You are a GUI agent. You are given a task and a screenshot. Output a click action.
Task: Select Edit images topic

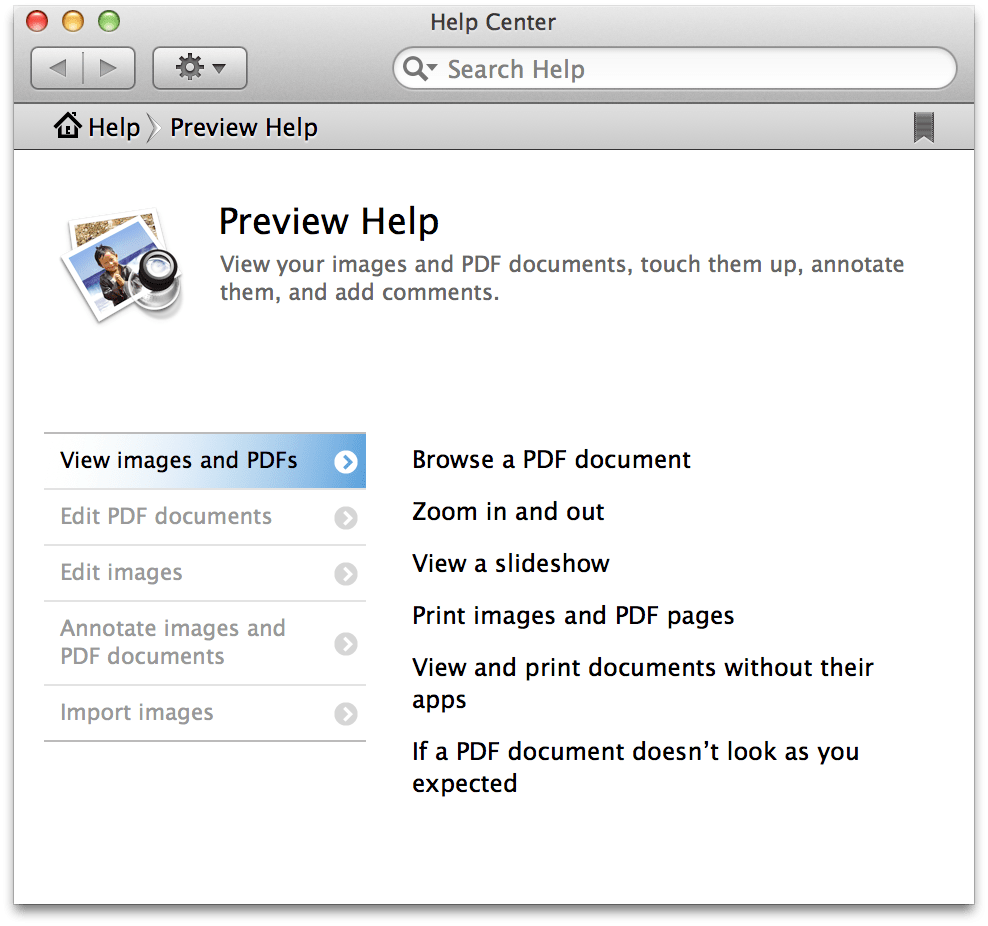click(205, 573)
